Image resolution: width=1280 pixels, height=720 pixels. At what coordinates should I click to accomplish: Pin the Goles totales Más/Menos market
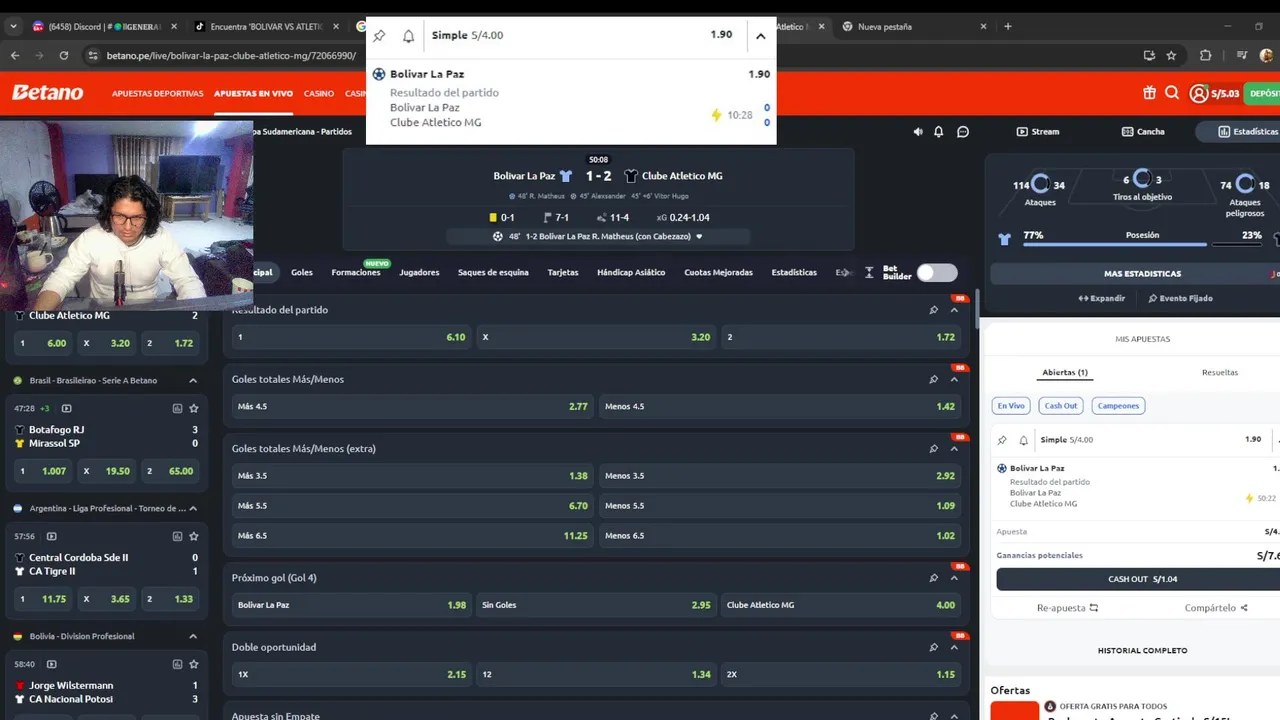[933, 379]
